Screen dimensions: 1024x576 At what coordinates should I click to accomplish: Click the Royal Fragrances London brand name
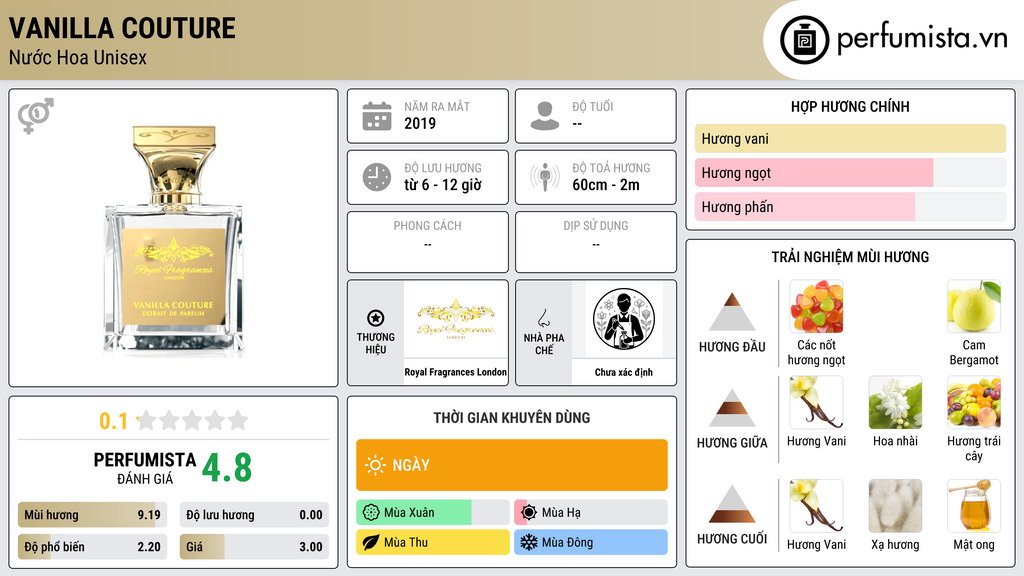coord(455,372)
